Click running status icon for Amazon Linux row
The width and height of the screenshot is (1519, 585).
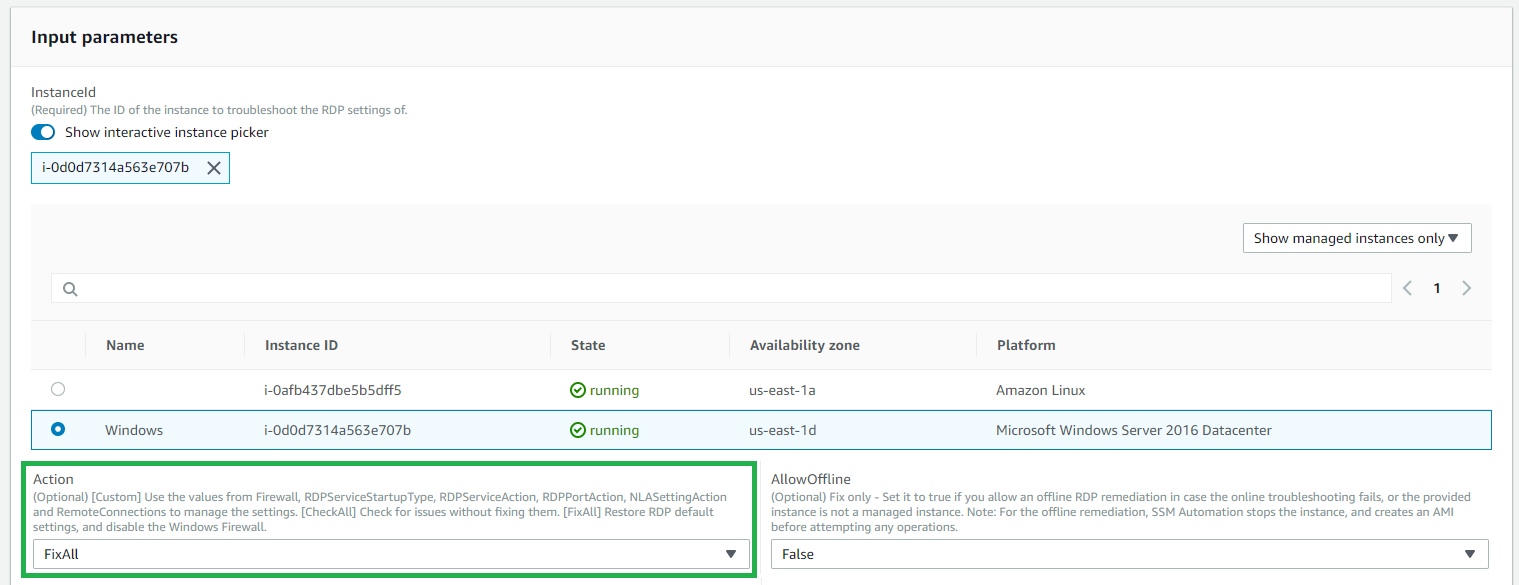click(577, 390)
